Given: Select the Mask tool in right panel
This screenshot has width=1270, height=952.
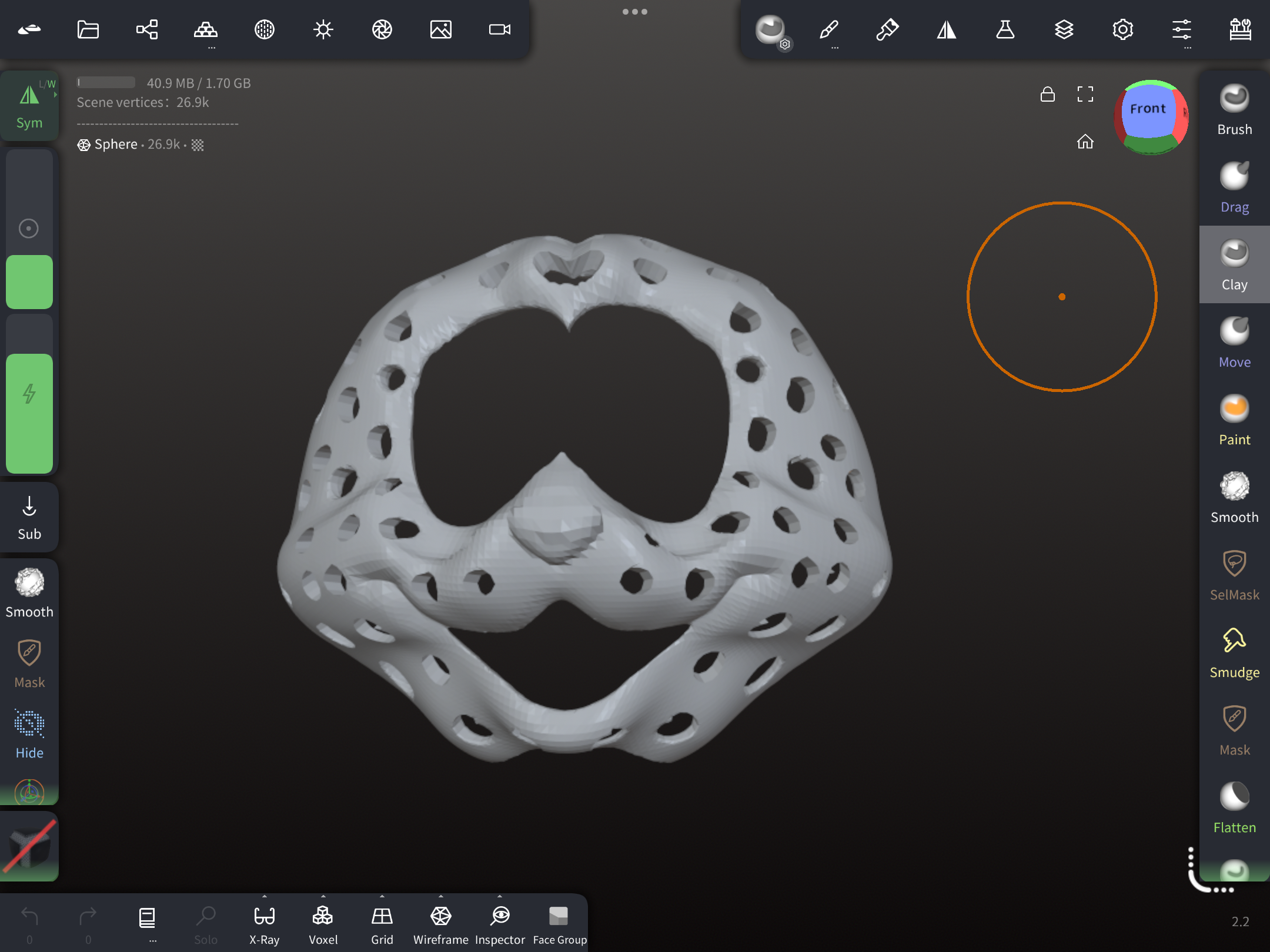Looking at the screenshot, I should click(1234, 730).
